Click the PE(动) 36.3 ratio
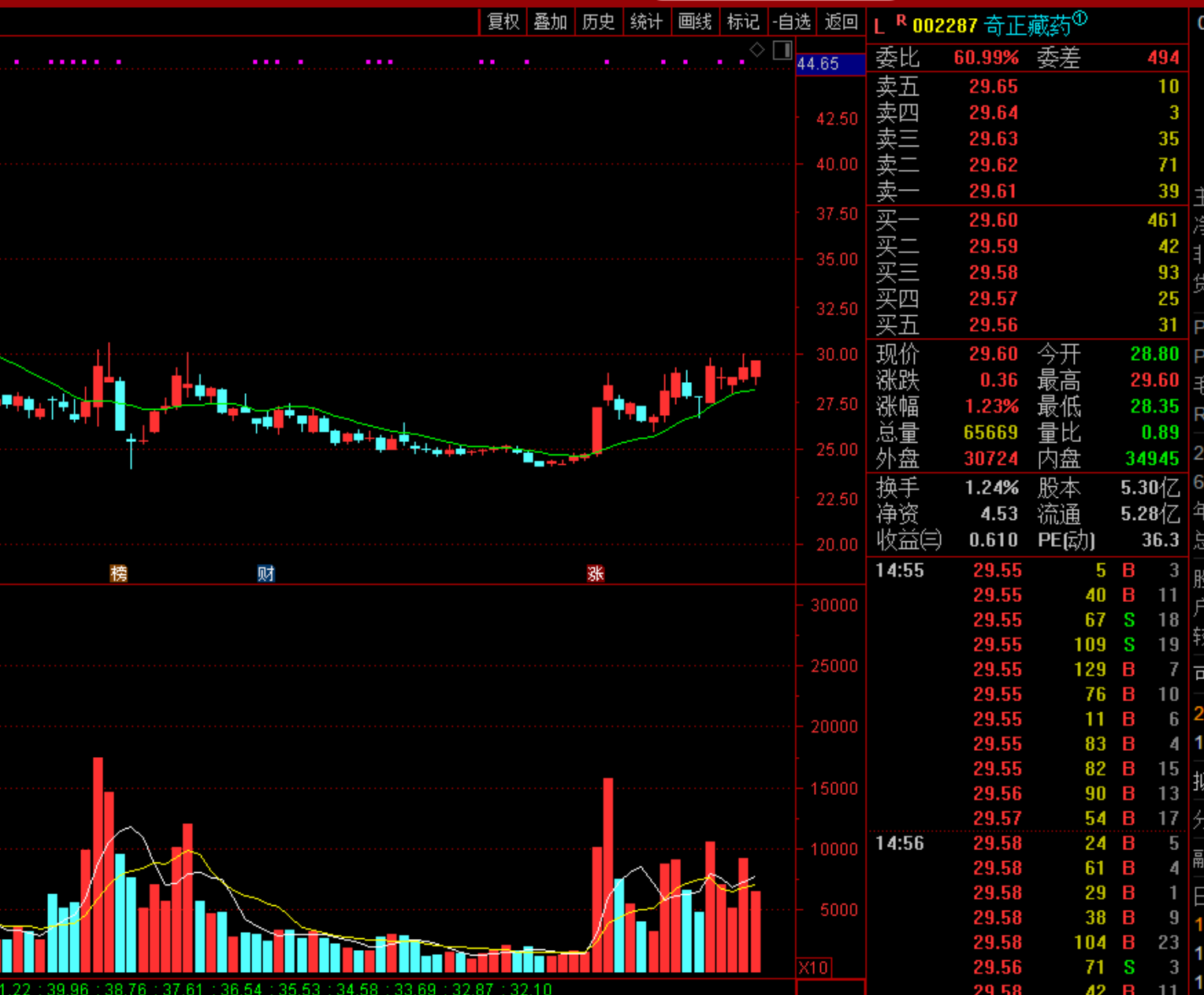 tap(1160, 540)
